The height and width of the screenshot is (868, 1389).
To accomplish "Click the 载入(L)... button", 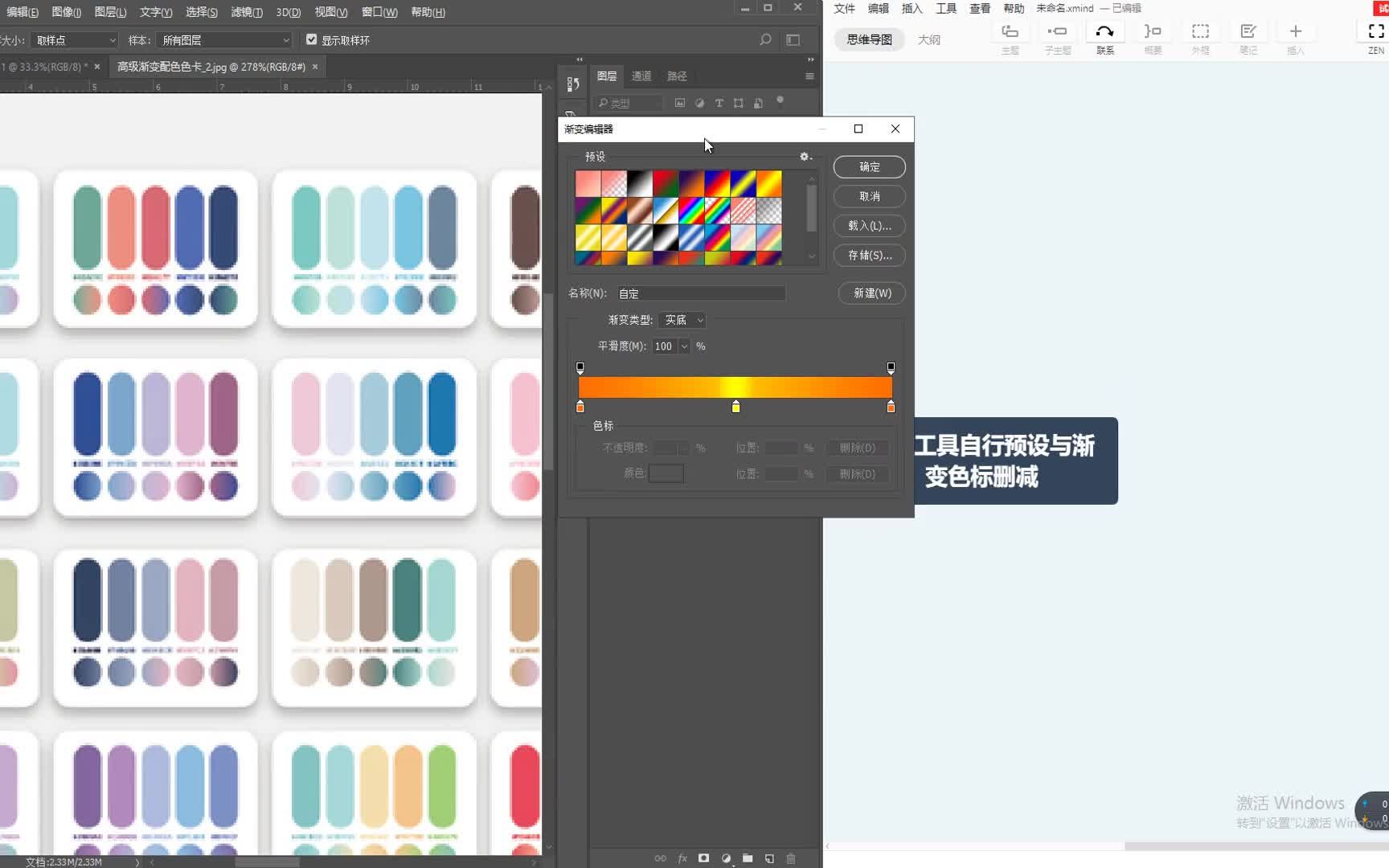I will click(x=870, y=226).
